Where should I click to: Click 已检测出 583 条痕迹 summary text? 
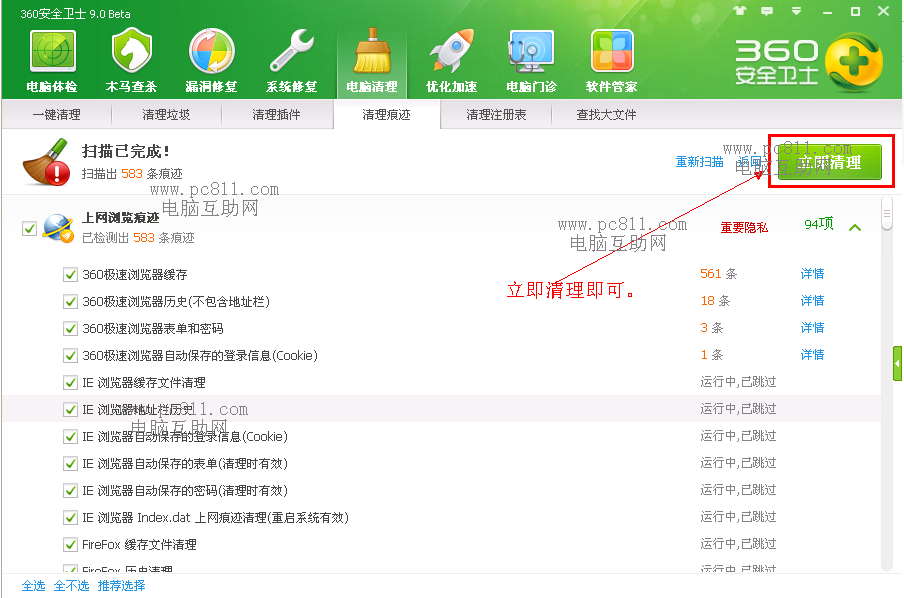(x=138, y=238)
